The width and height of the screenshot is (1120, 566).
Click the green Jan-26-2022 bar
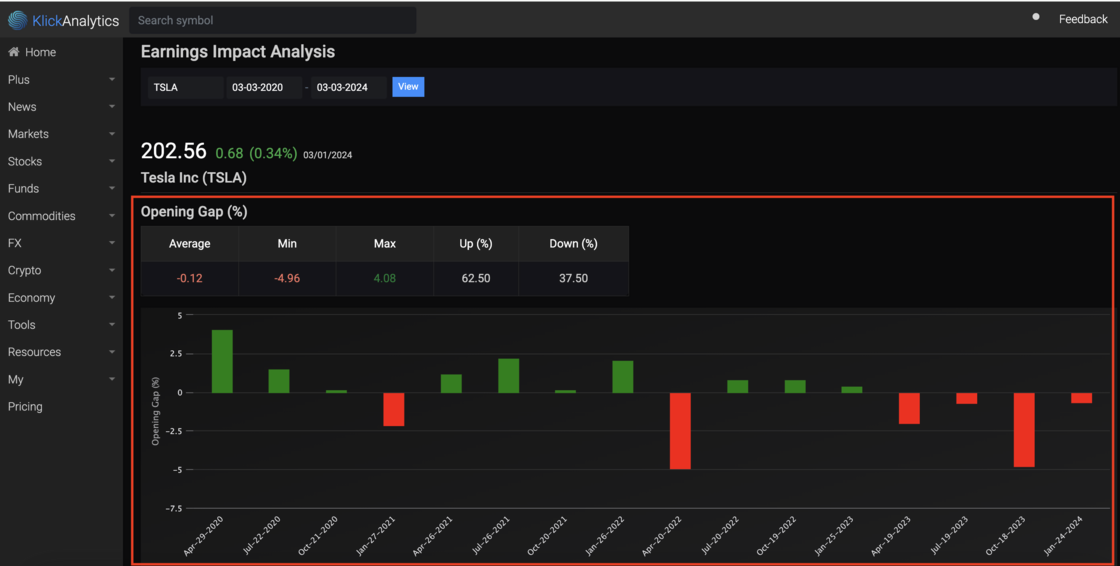coord(623,377)
